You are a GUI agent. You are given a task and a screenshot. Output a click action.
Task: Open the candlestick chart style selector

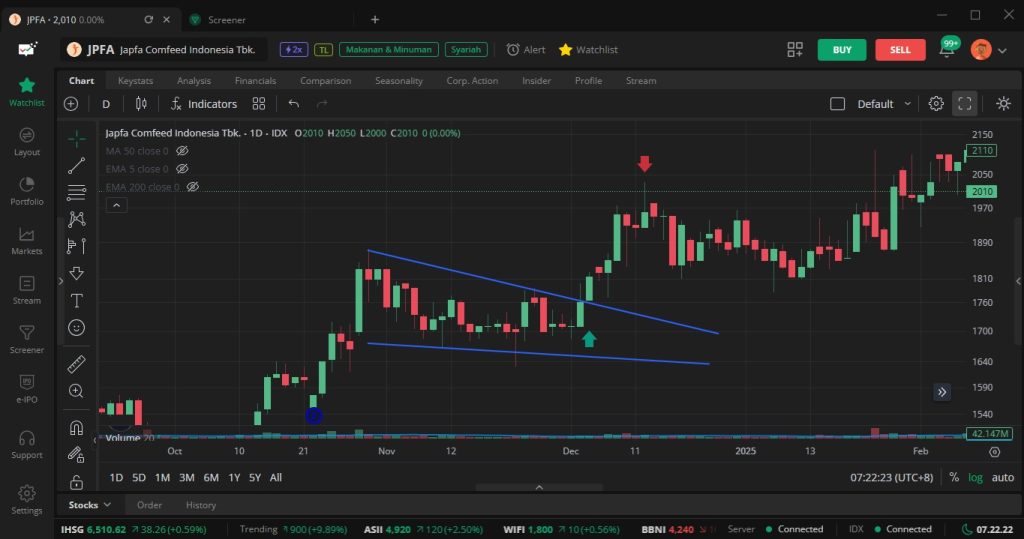141,104
